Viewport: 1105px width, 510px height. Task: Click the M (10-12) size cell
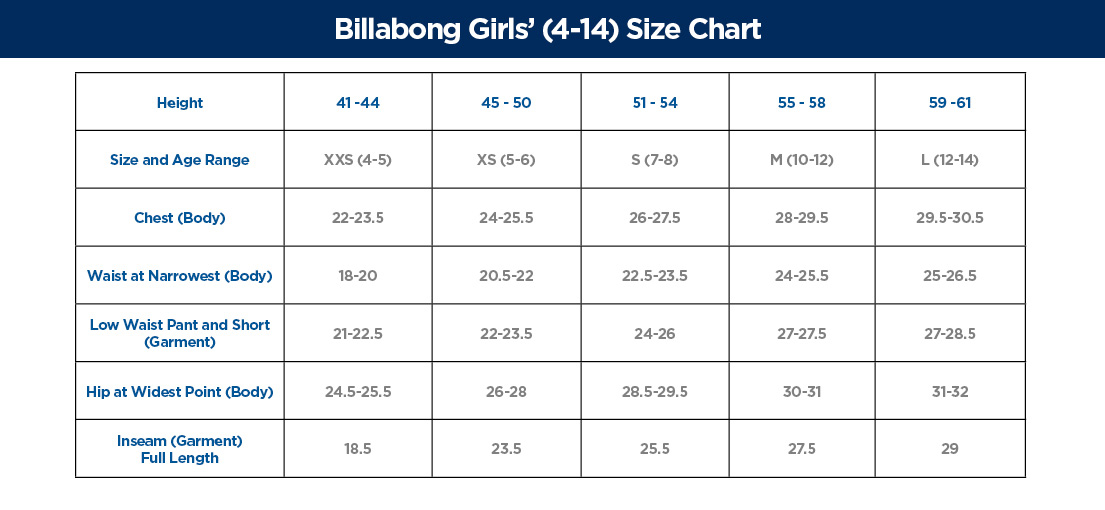[802, 160]
